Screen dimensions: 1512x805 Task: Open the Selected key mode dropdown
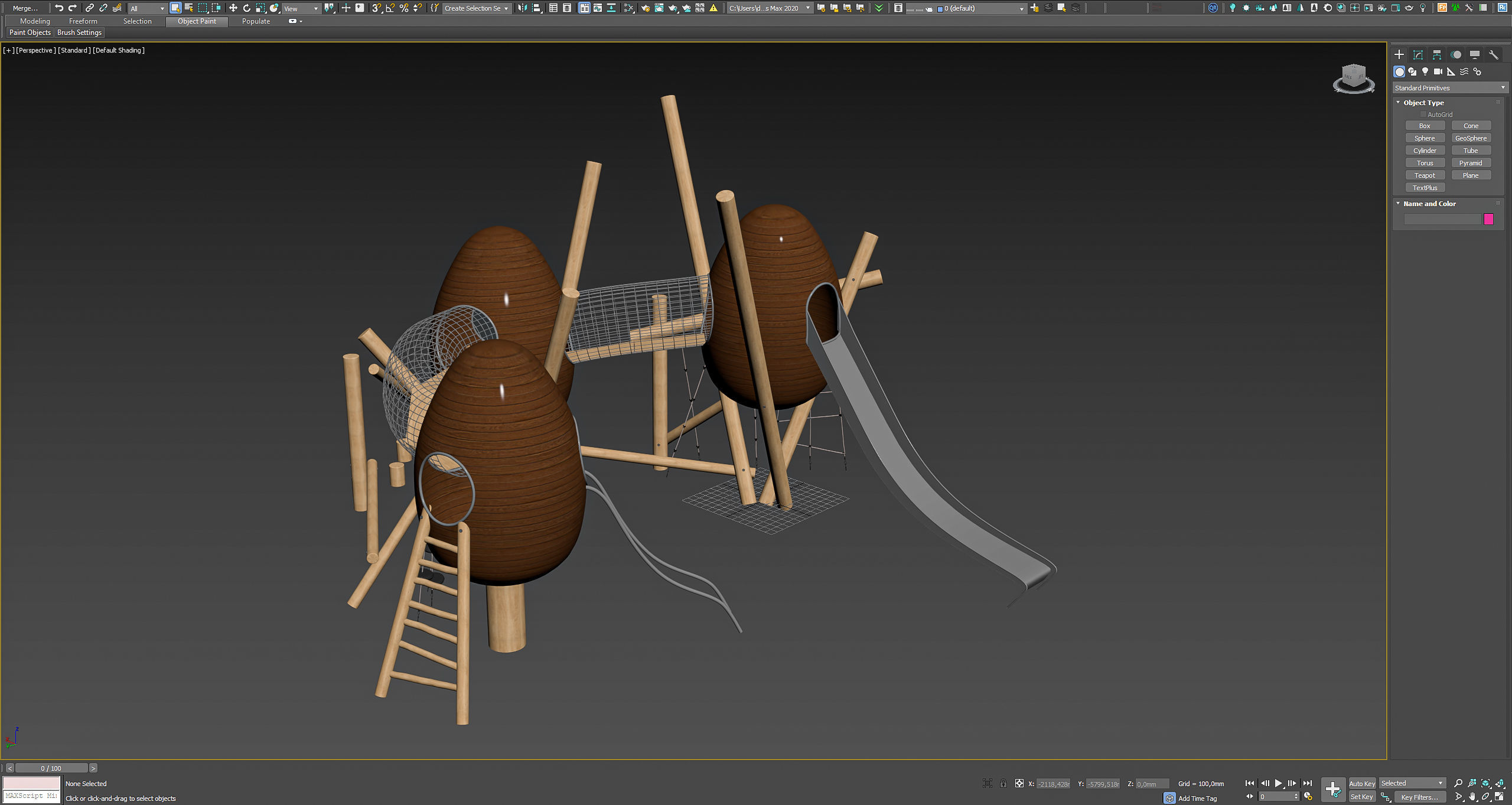click(x=1412, y=783)
